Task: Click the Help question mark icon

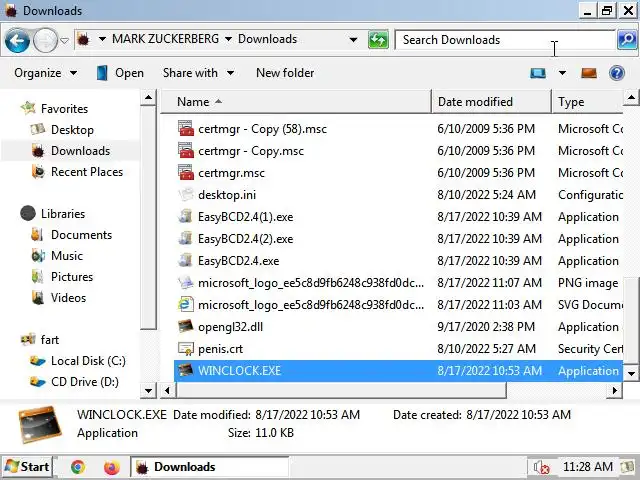Action: (617, 73)
